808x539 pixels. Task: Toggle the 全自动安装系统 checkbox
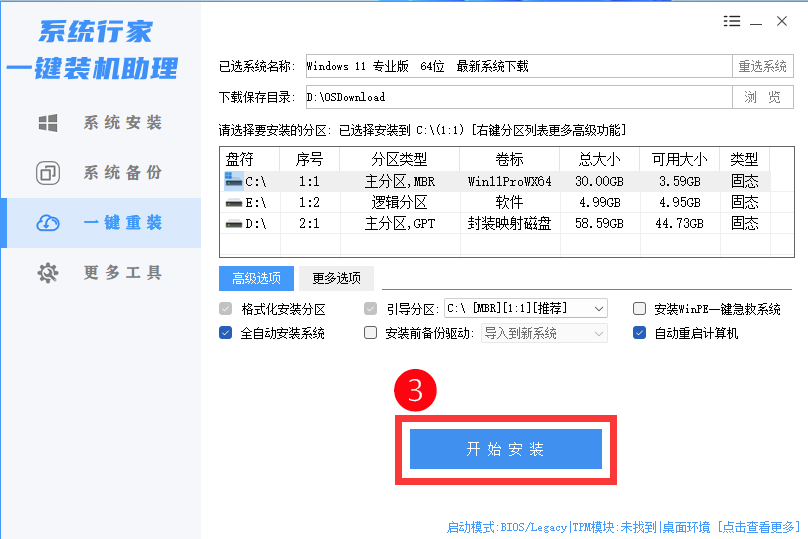(x=225, y=333)
